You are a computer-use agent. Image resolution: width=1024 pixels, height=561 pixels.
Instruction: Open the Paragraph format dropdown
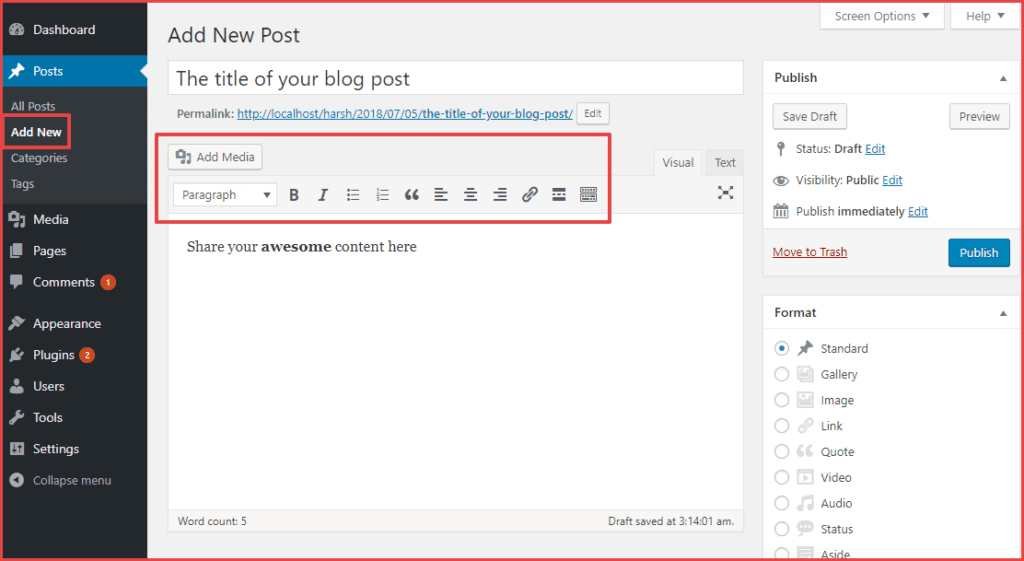pyautogui.click(x=225, y=195)
